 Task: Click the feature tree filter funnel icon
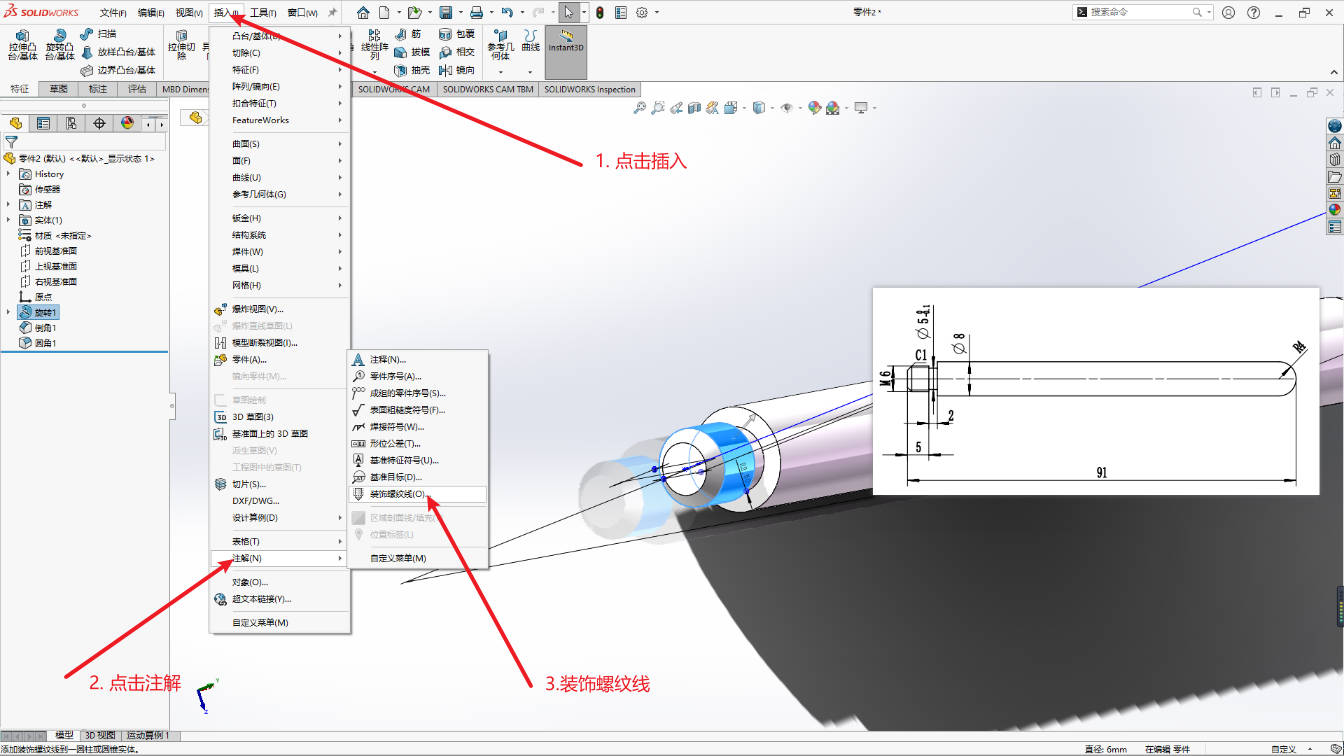tap(11, 142)
